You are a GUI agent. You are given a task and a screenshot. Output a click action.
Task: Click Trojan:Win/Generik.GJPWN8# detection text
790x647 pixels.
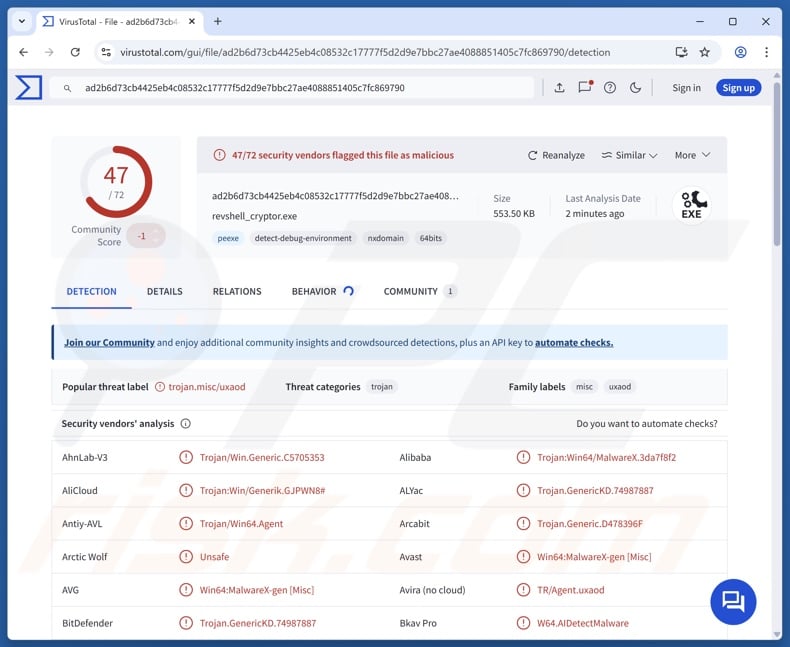[262, 490]
